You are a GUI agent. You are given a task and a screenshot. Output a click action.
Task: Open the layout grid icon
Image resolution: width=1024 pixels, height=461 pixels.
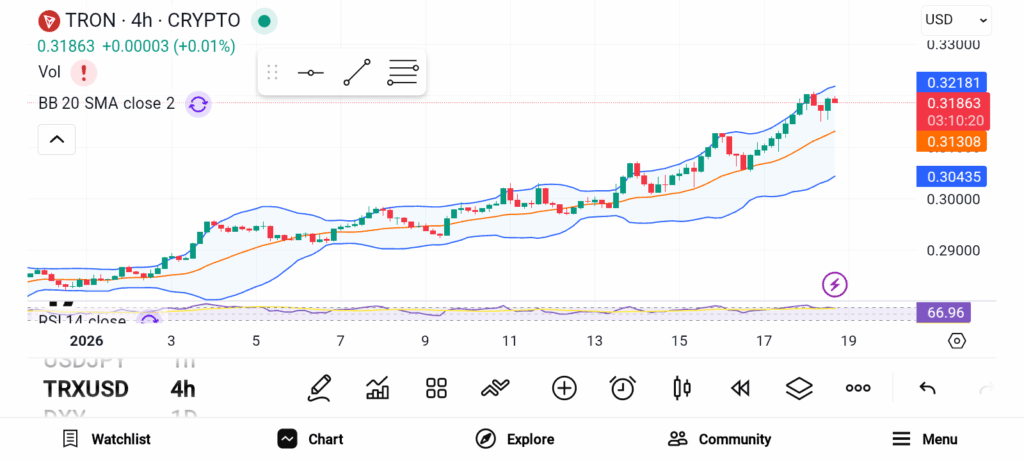pos(436,388)
